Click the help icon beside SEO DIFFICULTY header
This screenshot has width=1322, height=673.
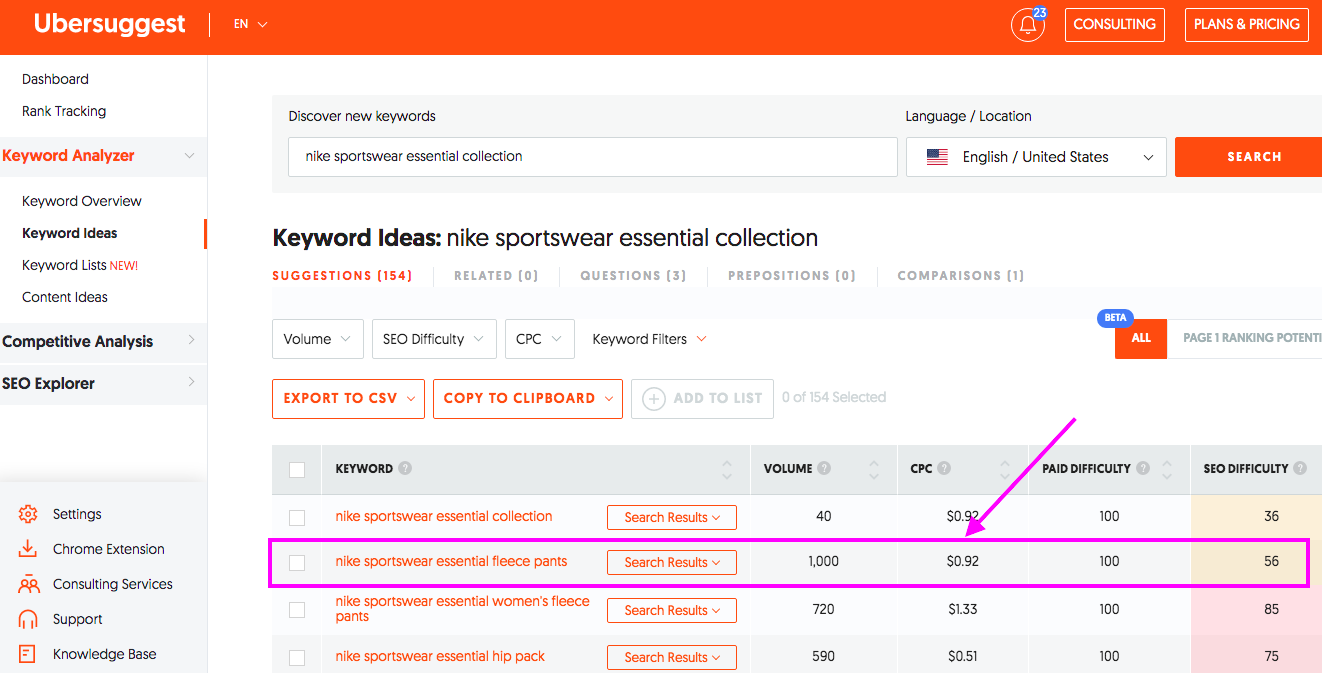(1300, 468)
